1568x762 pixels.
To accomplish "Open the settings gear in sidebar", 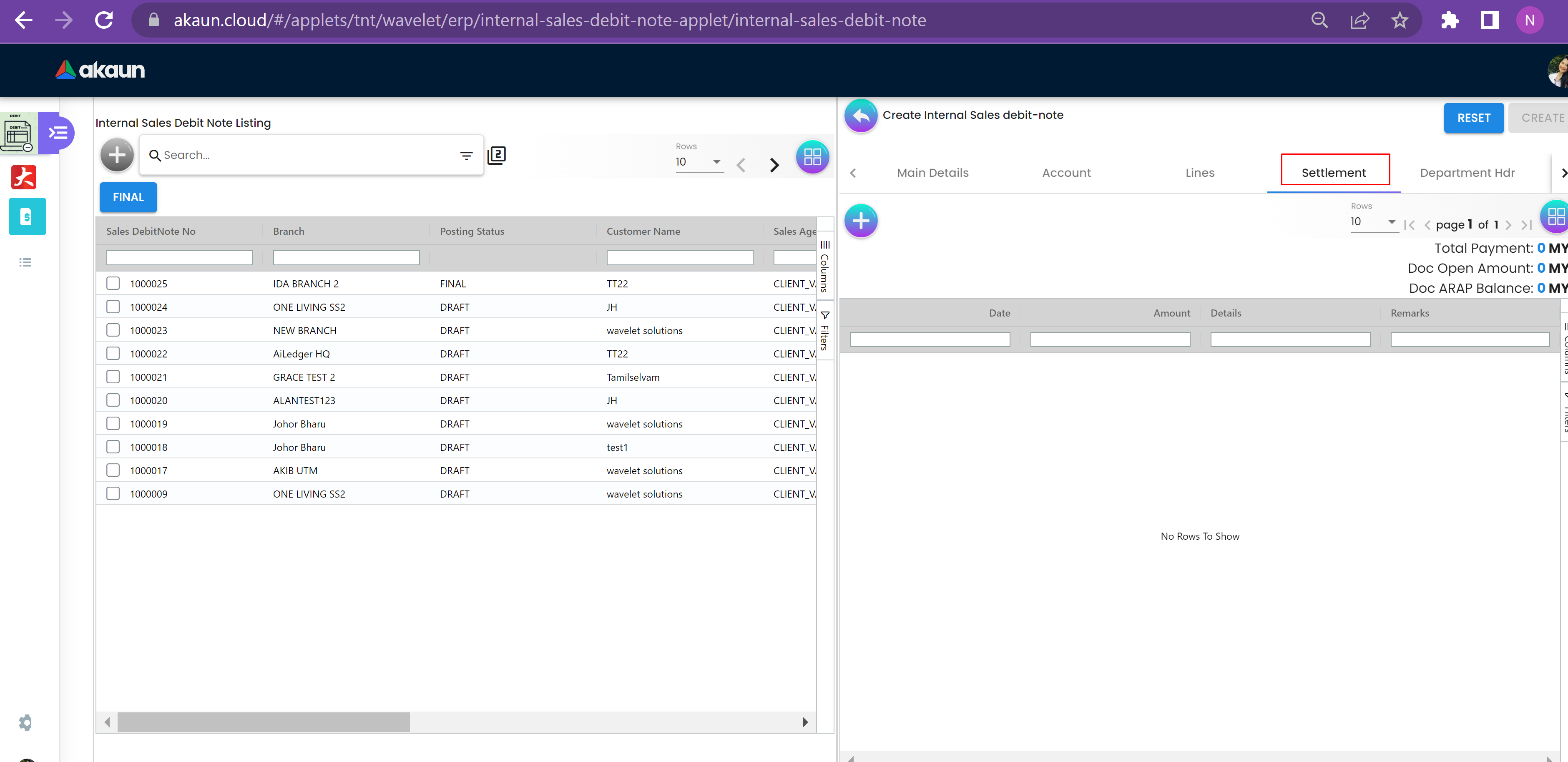I will 25,722.
